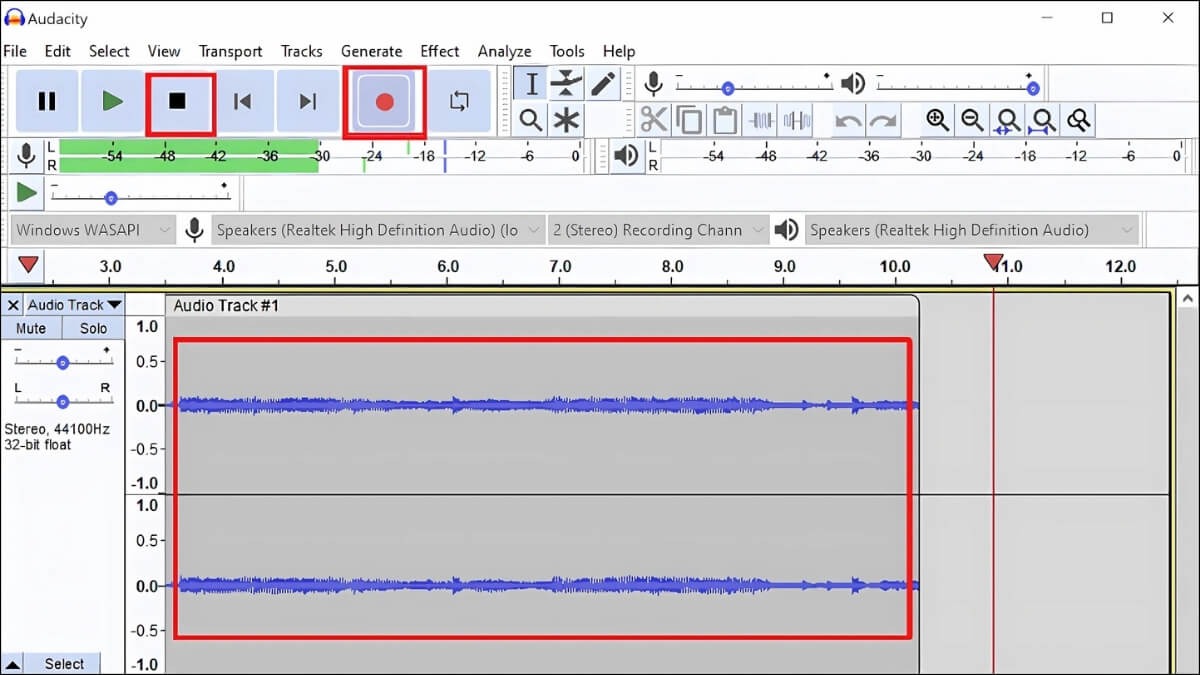
Task: Open the Help menu
Action: (619, 51)
